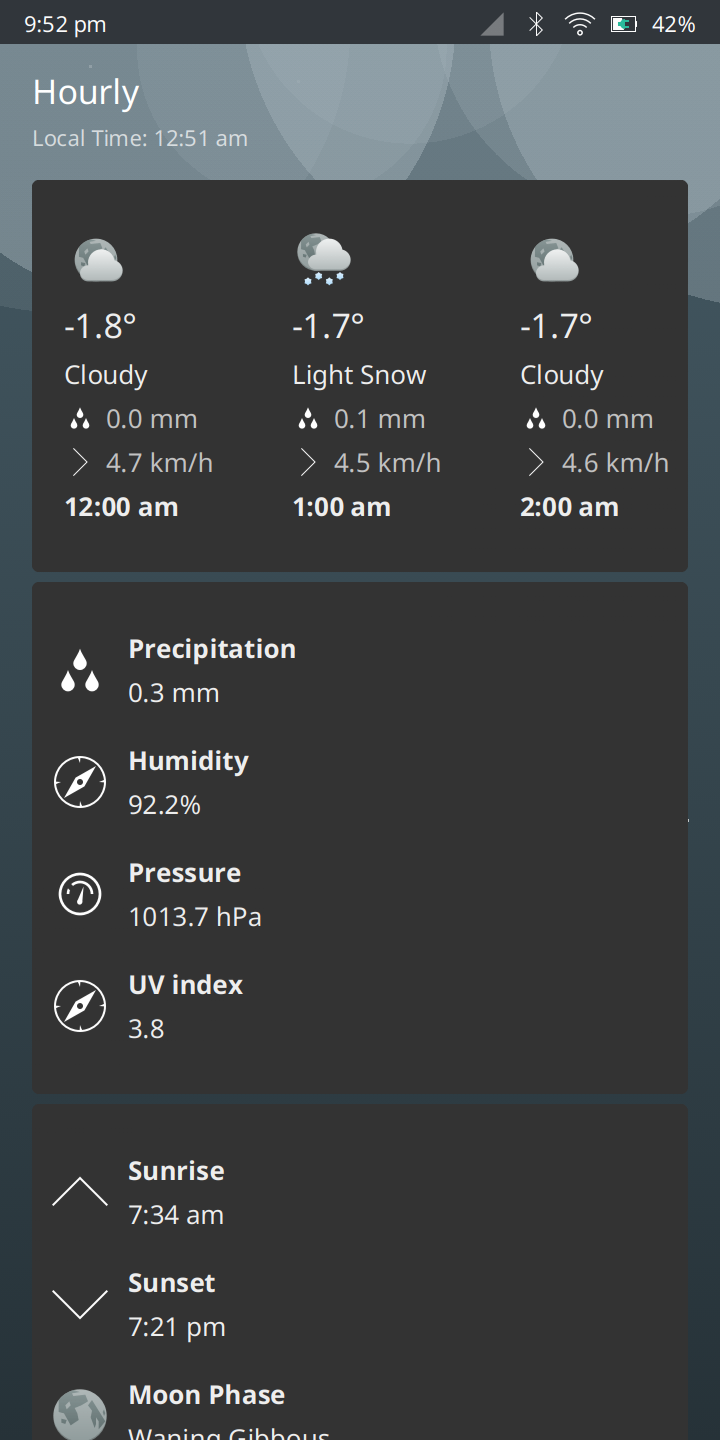This screenshot has width=720, height=1440.
Task: Tap the Sunrise 7:34 am entry
Action: click(176, 1193)
